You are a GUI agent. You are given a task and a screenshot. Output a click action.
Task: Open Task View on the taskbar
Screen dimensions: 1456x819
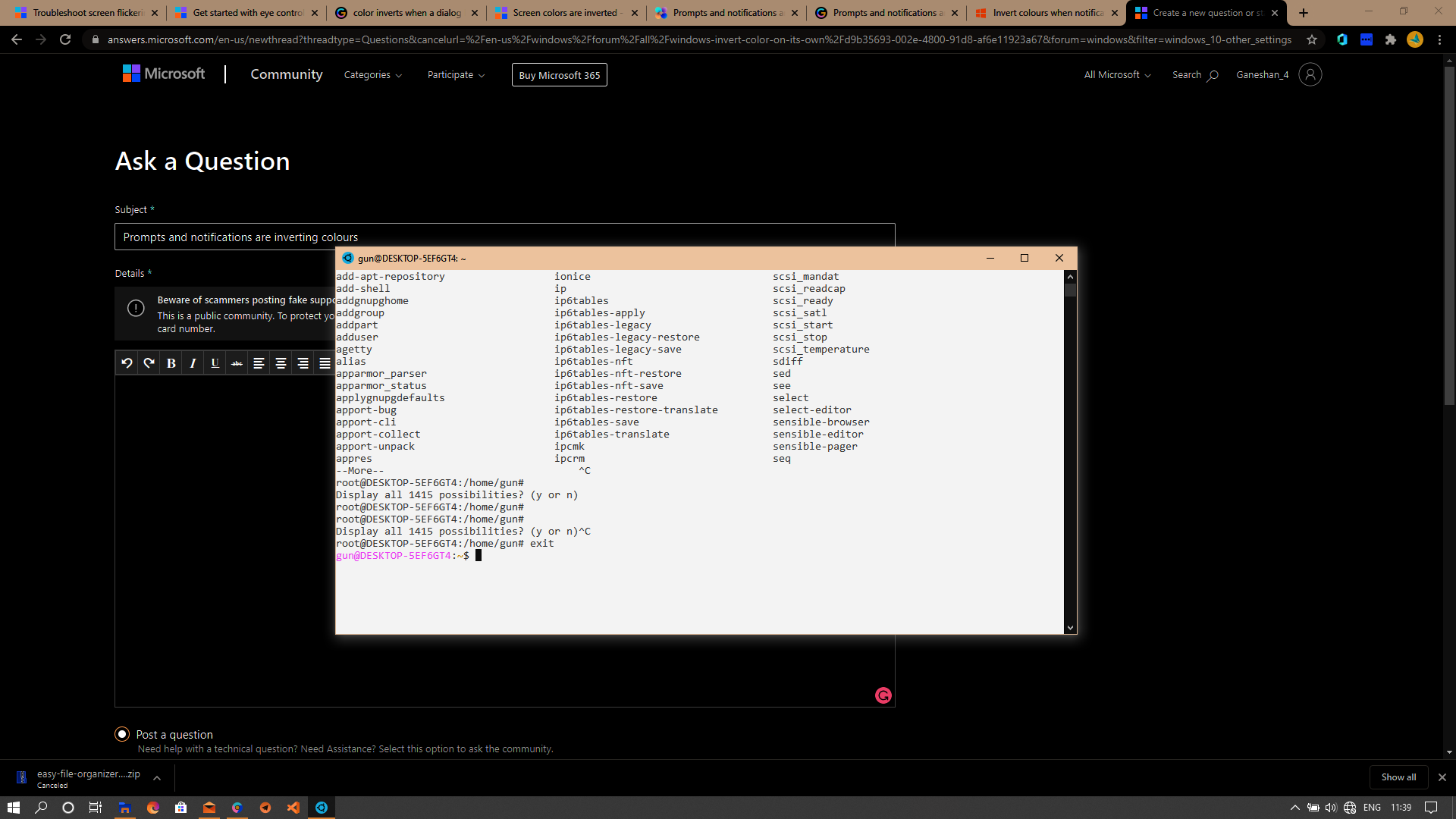click(x=96, y=808)
